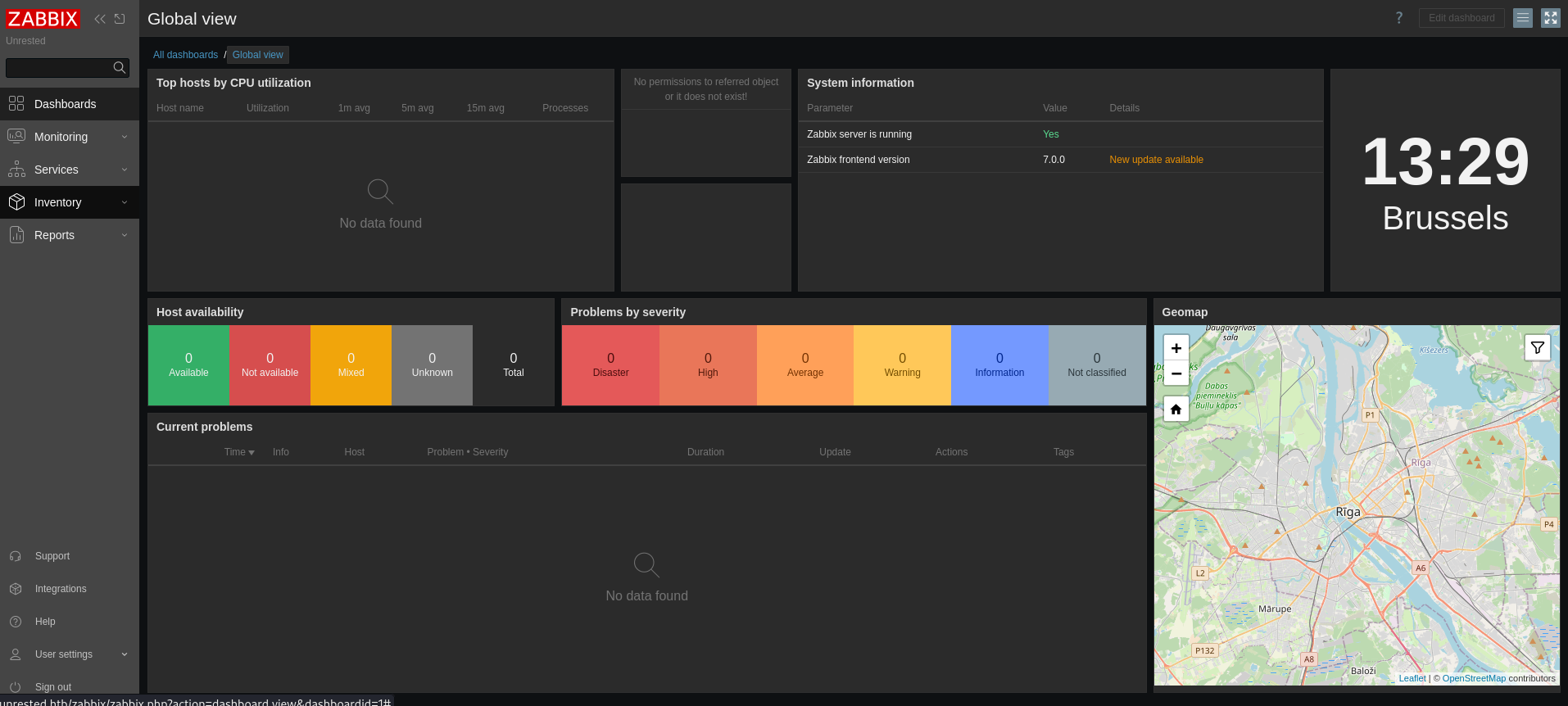This screenshot has width=1568, height=706.
Task: Click the Monitoring screen icon
Action: [16, 136]
